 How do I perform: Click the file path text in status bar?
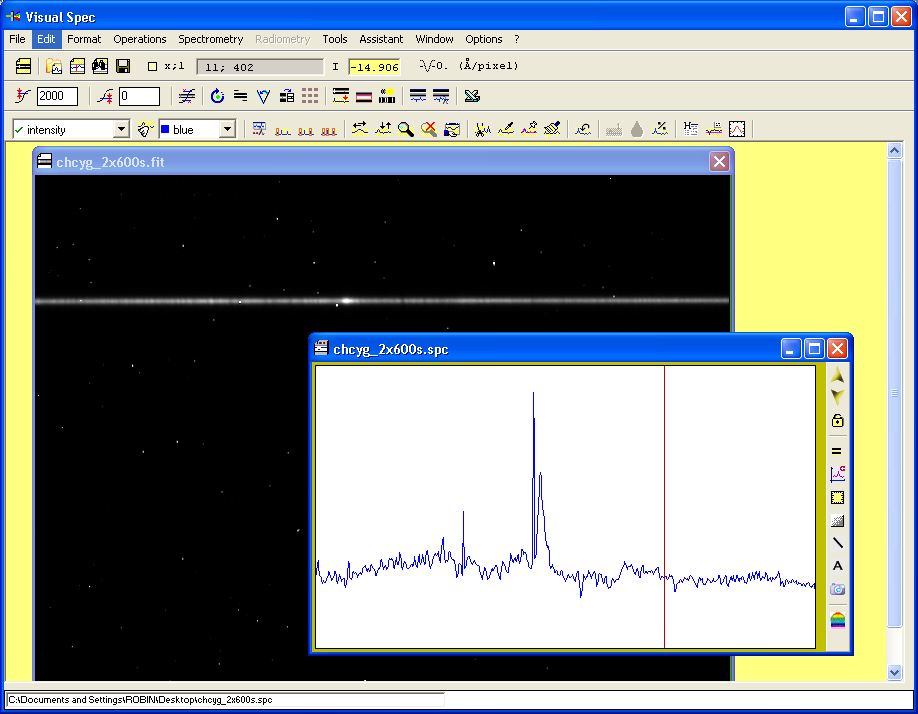[140, 699]
